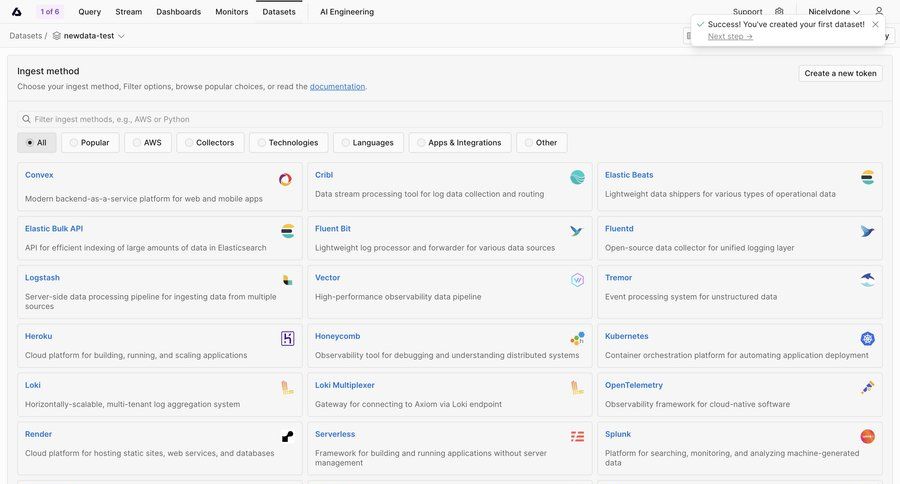The image size is (900, 484).
Task: Click the Heroku logo icon
Action: 288,339
